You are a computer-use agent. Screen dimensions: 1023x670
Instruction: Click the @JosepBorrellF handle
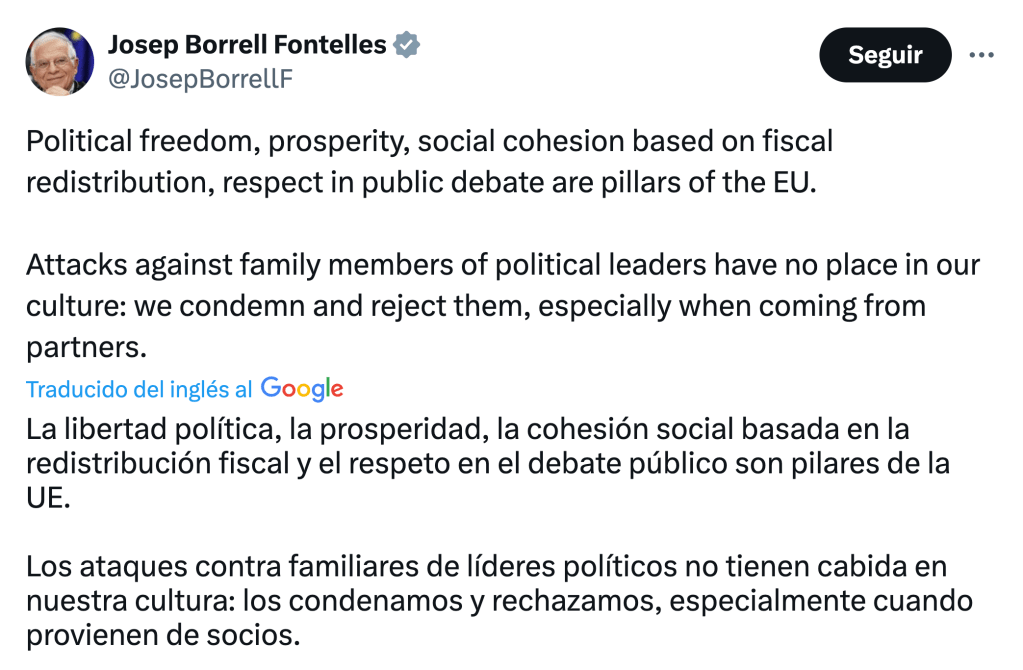pyautogui.click(x=200, y=80)
